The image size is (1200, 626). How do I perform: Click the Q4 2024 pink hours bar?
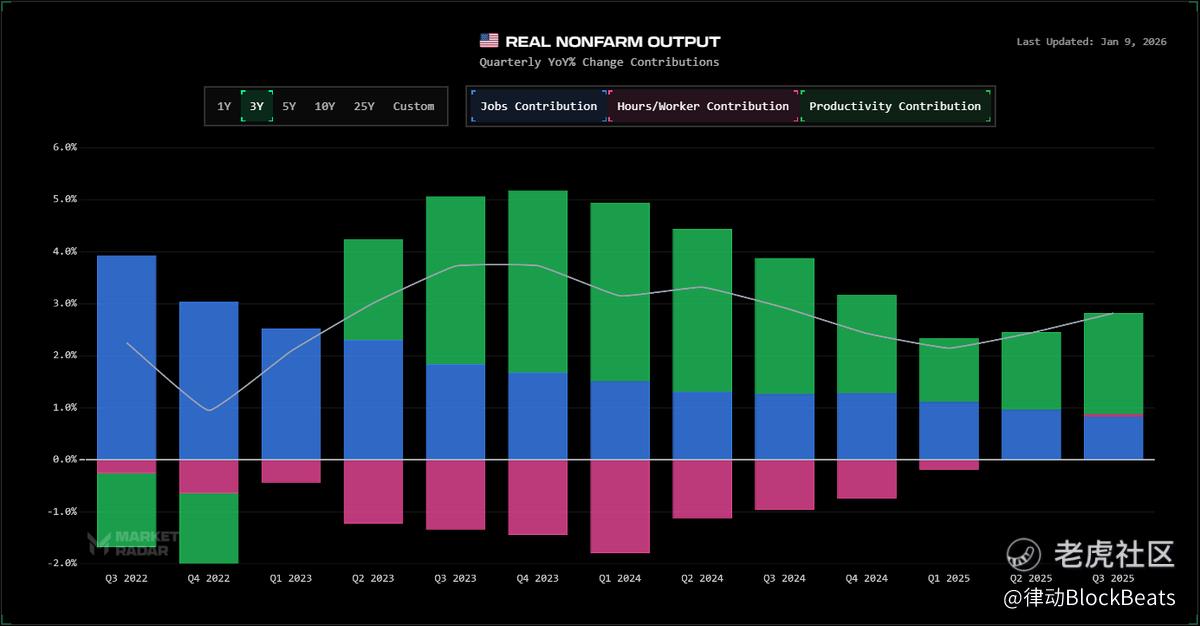[866, 479]
